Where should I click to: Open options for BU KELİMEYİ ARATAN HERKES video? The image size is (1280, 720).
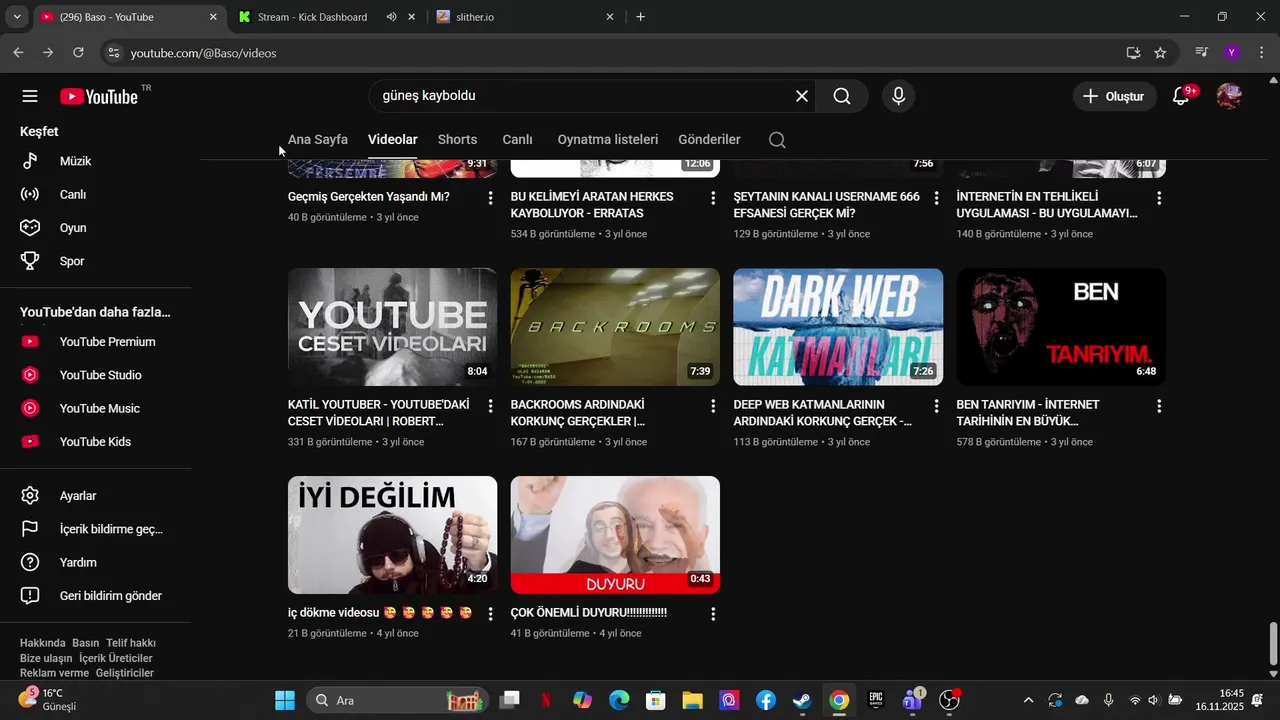pyautogui.click(x=713, y=198)
